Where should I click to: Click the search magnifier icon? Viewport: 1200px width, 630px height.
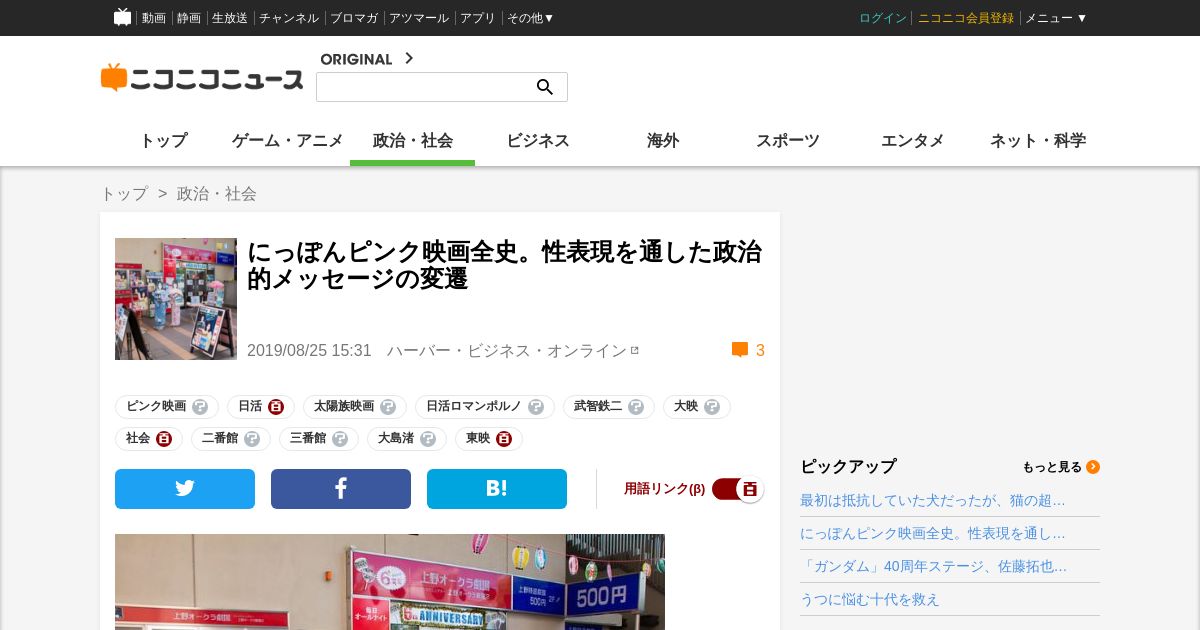545,87
